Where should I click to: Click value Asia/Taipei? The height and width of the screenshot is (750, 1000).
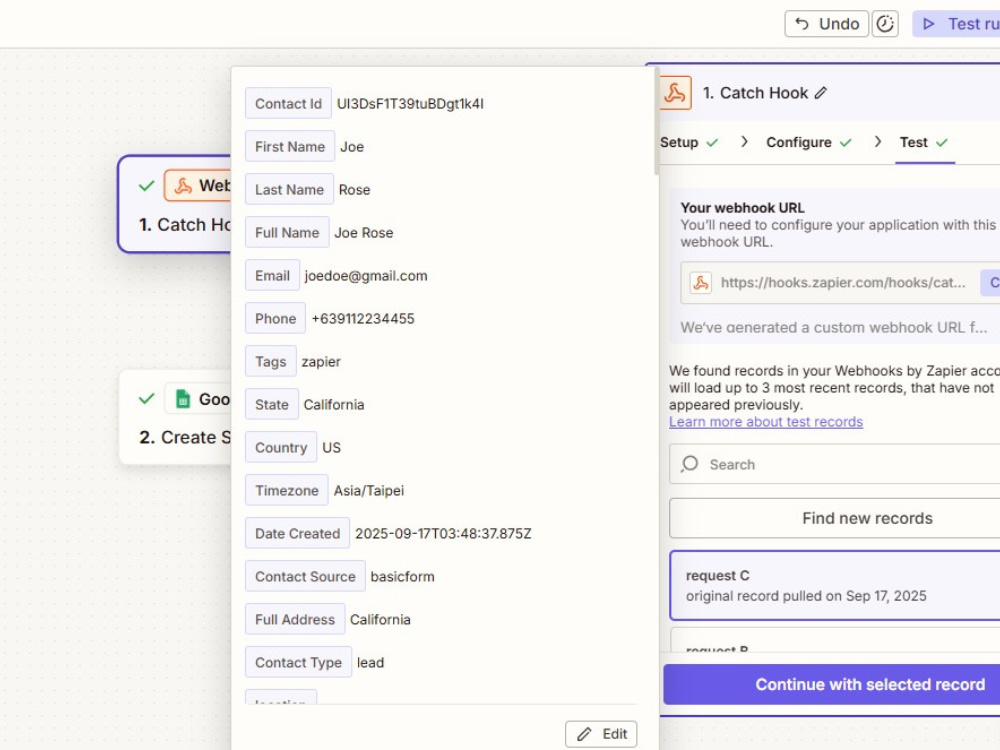pos(369,490)
